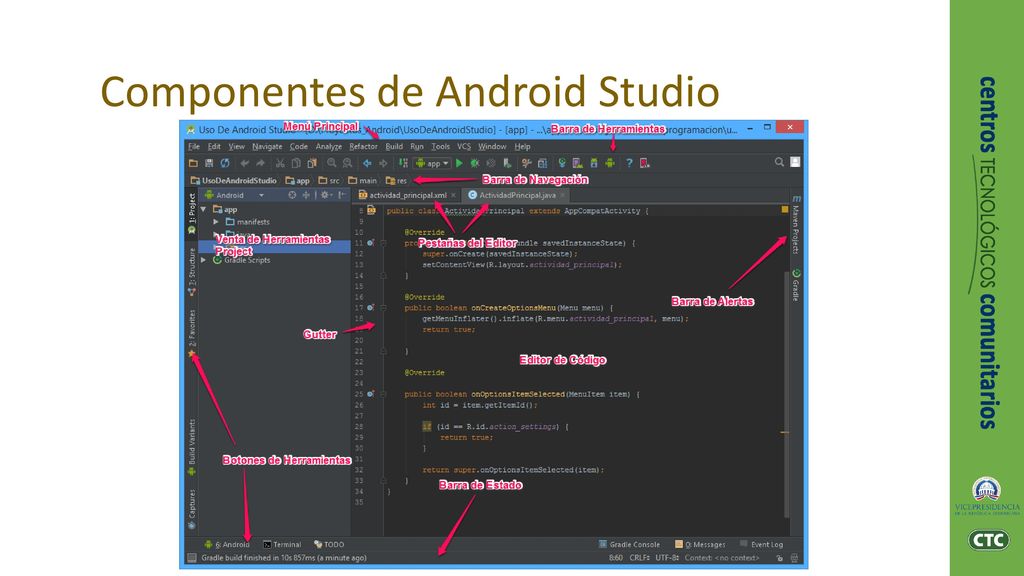Expand the manifests folder
Image resolution: width=1024 pixels, height=576 pixels.
point(216,222)
